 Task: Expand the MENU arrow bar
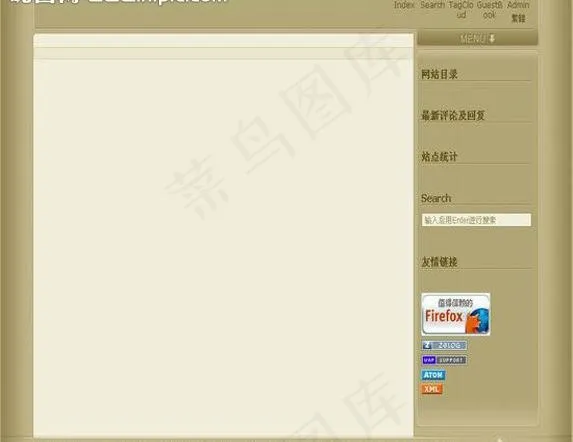click(478, 38)
